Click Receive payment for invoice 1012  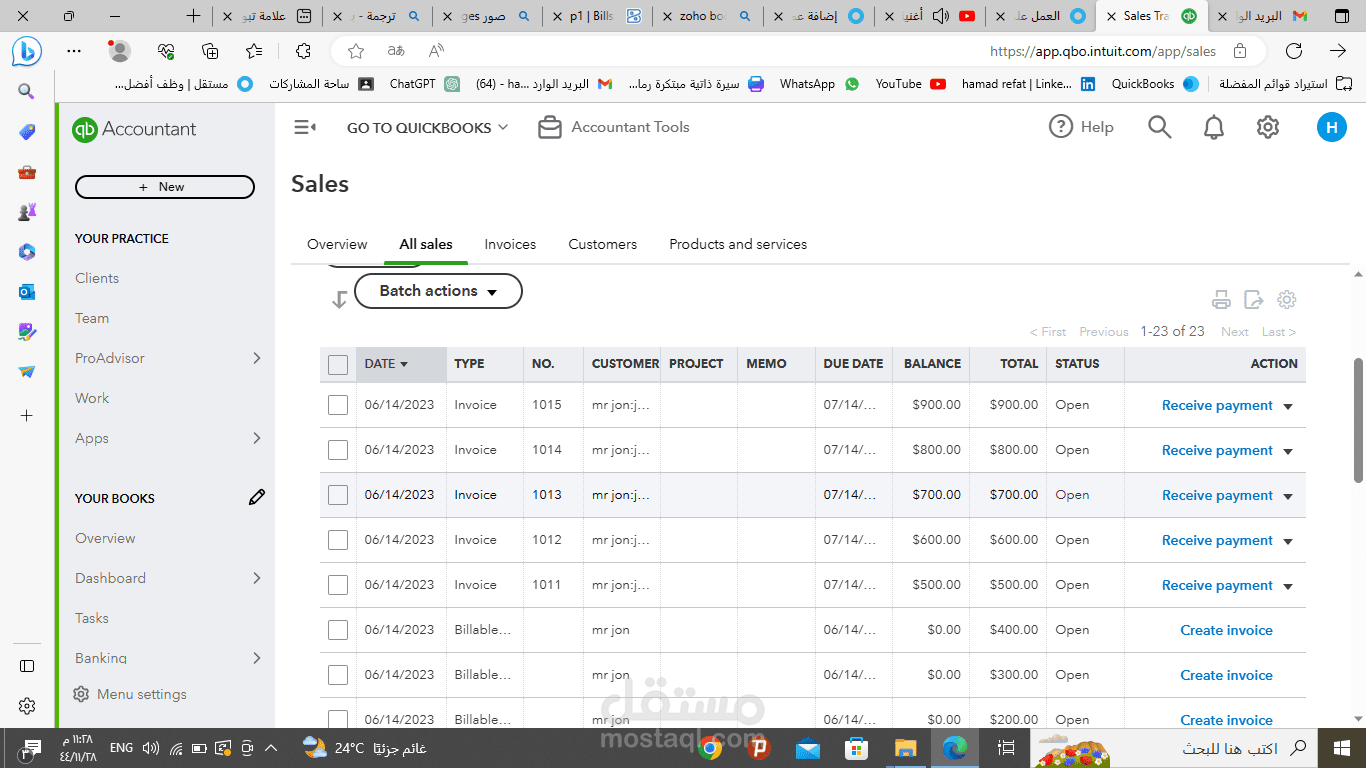pos(1217,540)
